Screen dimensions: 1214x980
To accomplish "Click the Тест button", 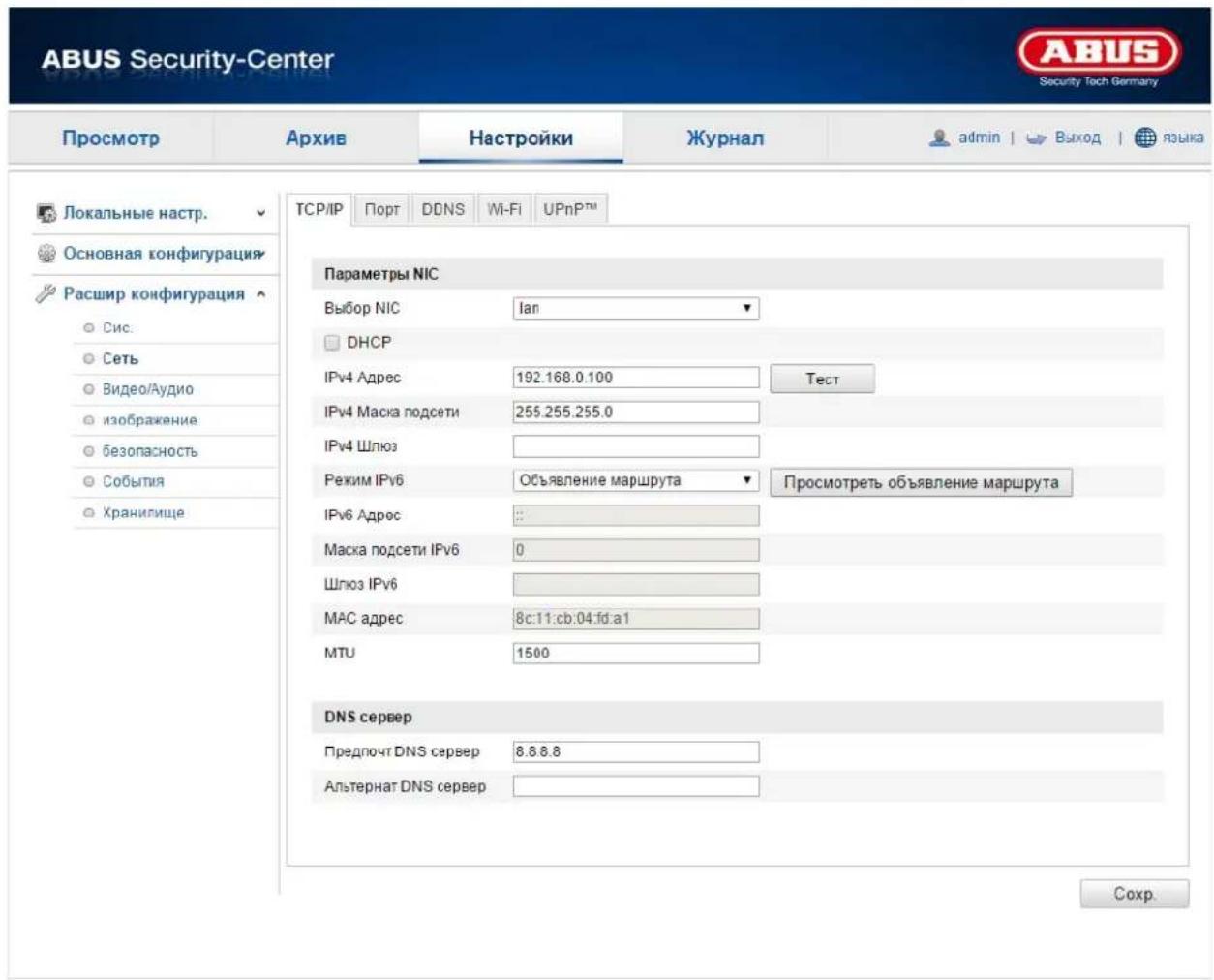I will coord(822,379).
